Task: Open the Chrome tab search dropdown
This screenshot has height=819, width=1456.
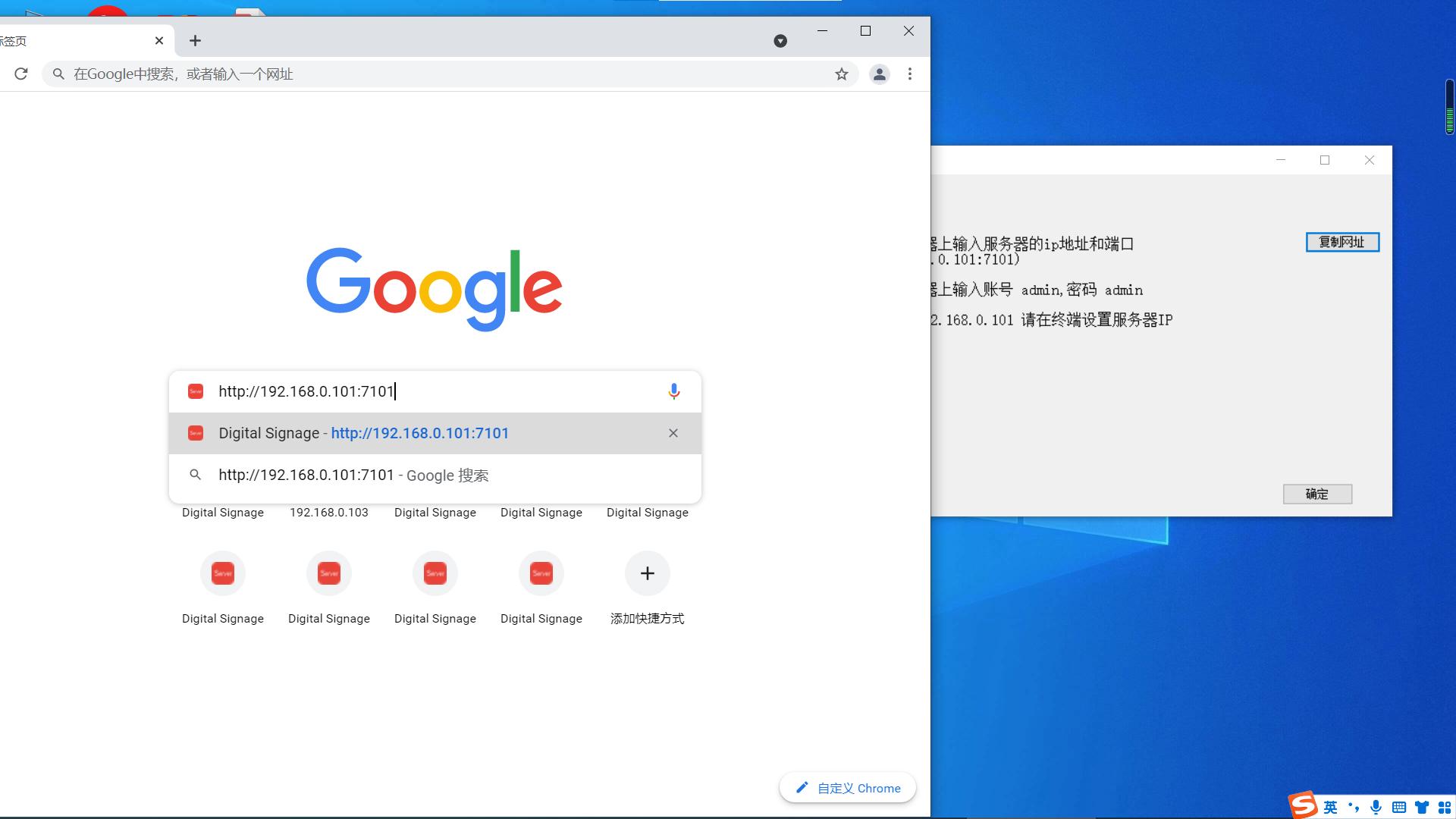Action: (x=780, y=40)
